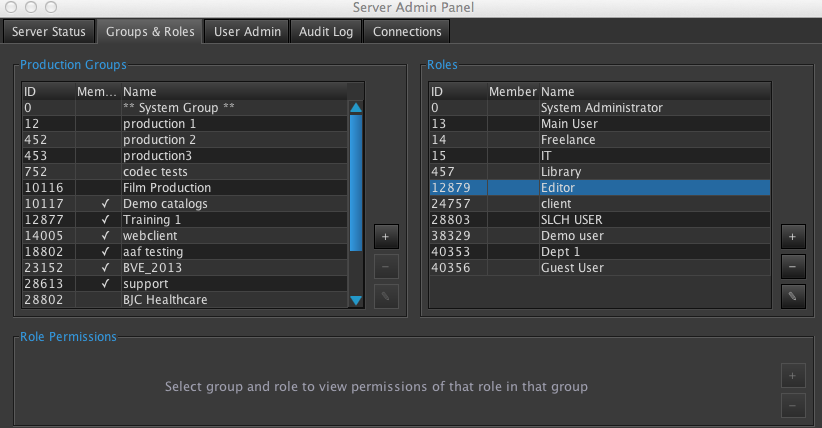Select the Film Production group row
This screenshot has height=428, width=822.
[166, 188]
